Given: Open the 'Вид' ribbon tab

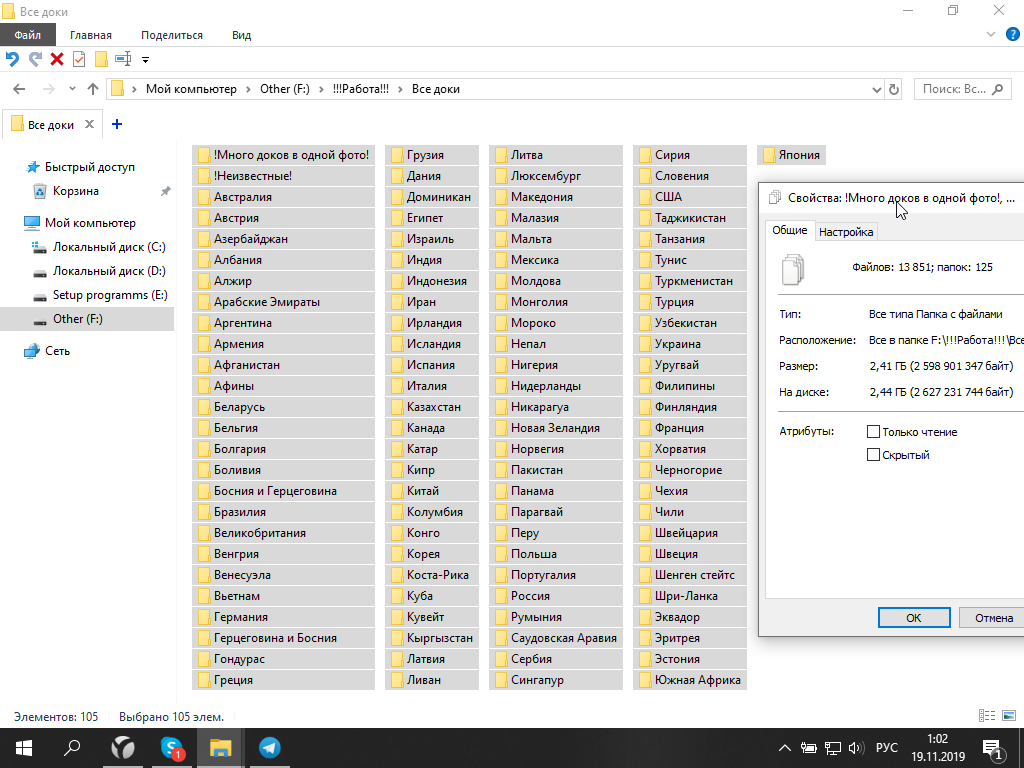Looking at the screenshot, I should tap(241, 35).
